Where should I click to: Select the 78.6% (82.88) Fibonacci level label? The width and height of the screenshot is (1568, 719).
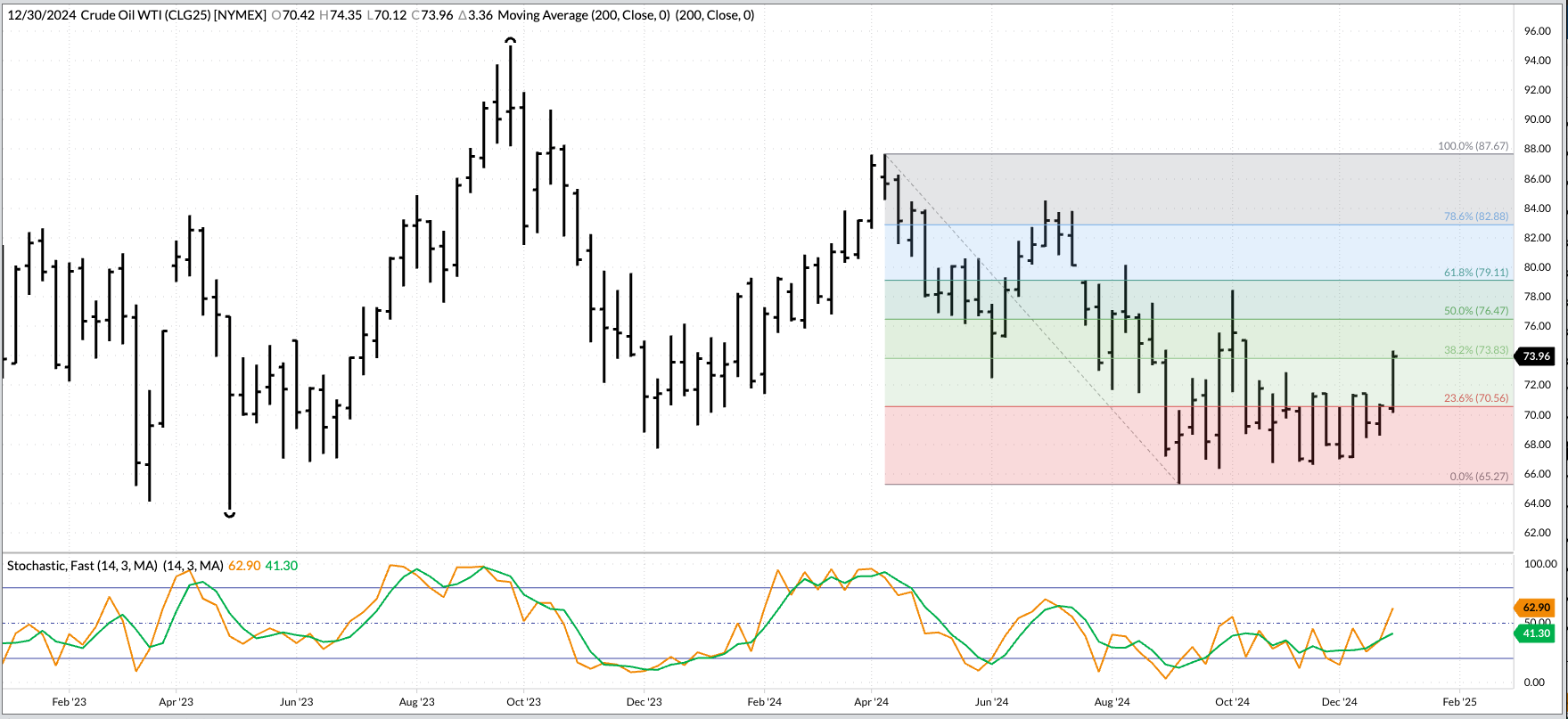point(1476,217)
